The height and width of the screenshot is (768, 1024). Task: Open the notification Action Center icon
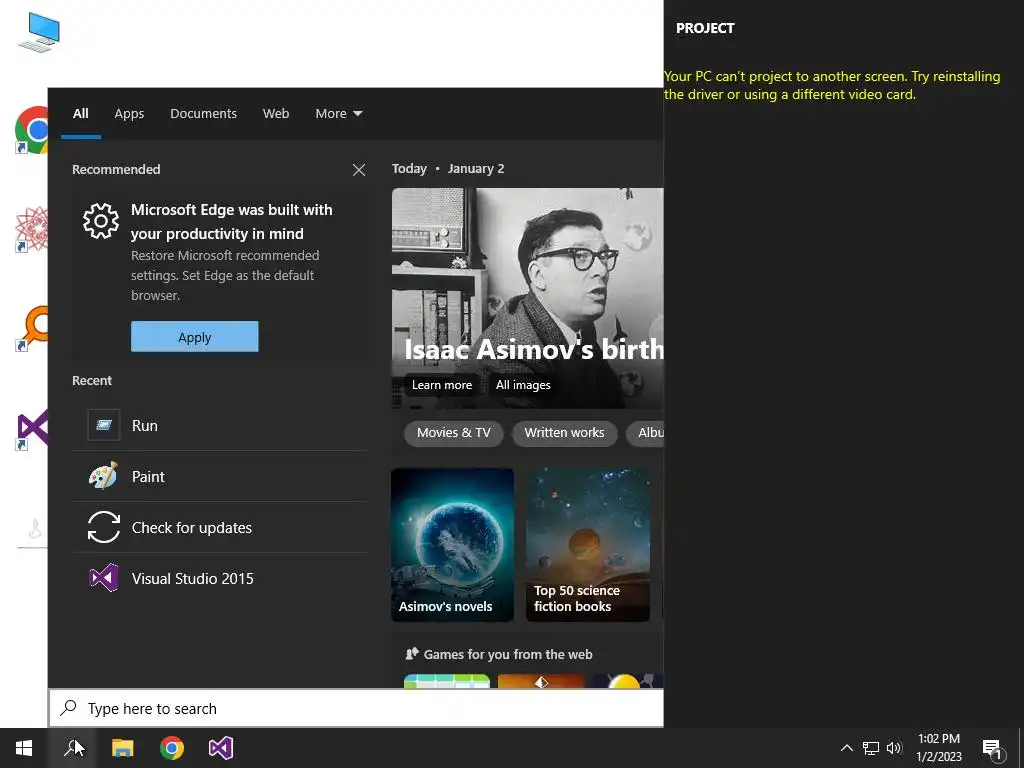point(993,749)
